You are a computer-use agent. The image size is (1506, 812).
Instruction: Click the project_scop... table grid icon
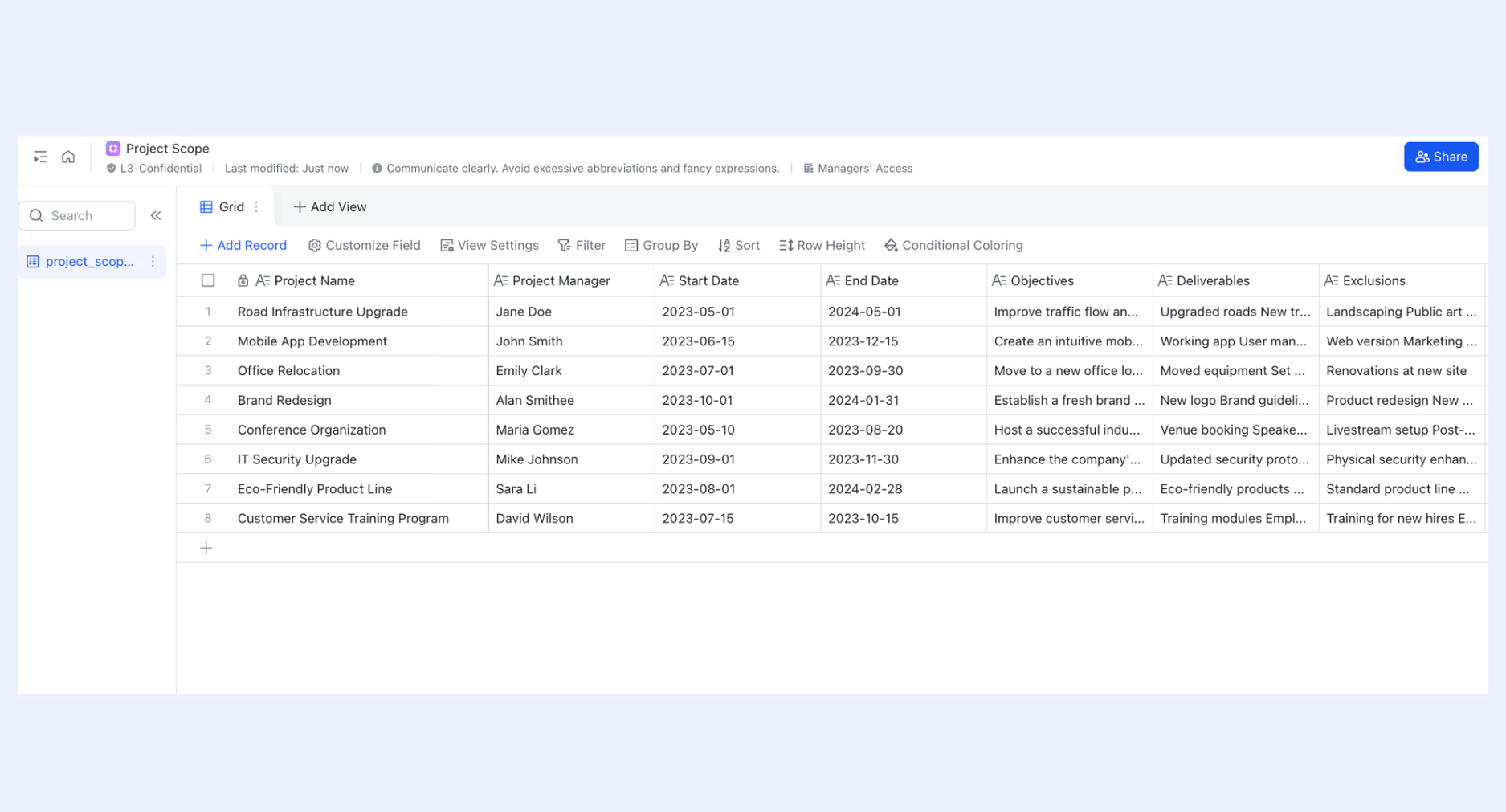33,261
